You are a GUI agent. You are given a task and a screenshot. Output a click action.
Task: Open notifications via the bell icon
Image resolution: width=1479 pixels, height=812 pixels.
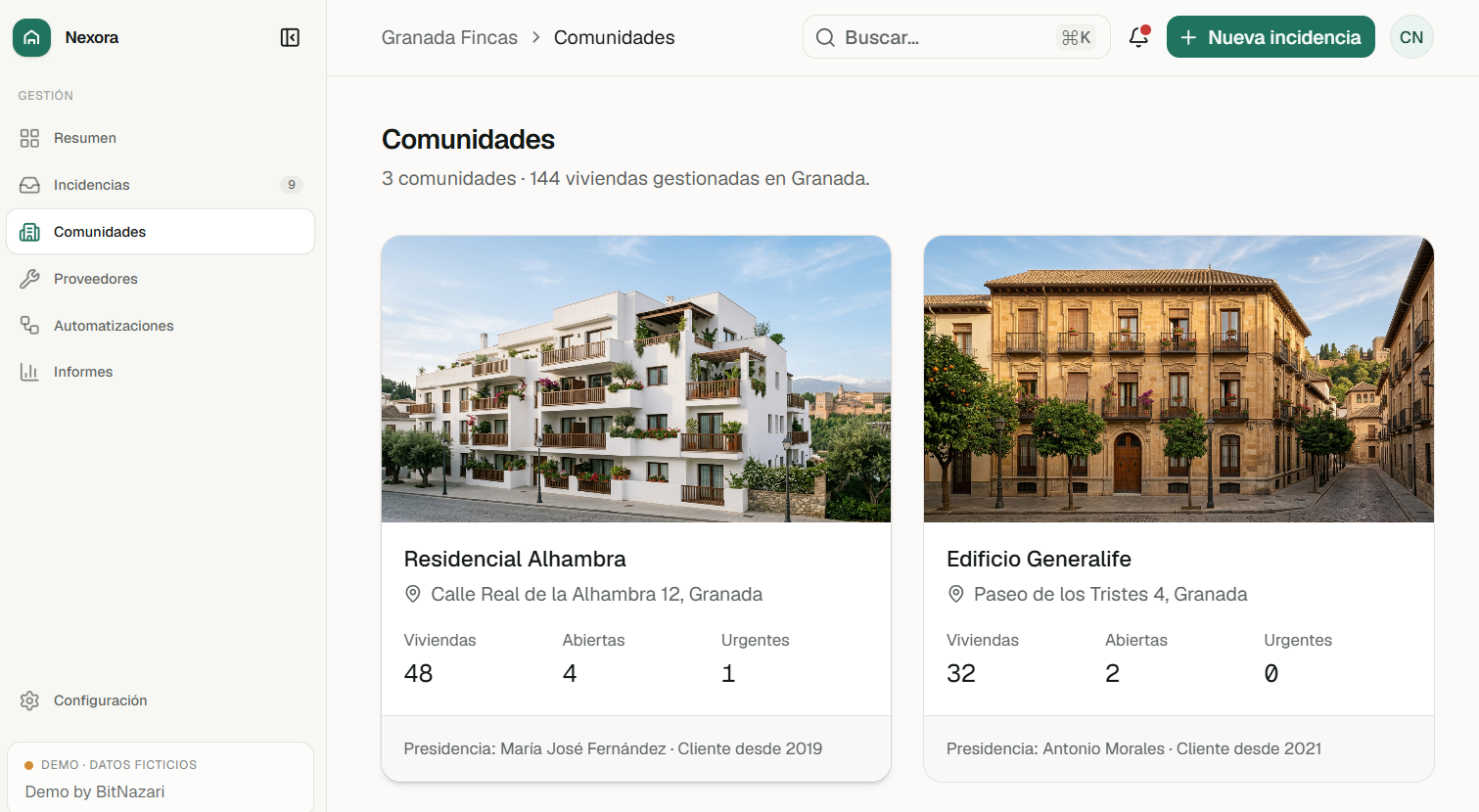click(1138, 37)
